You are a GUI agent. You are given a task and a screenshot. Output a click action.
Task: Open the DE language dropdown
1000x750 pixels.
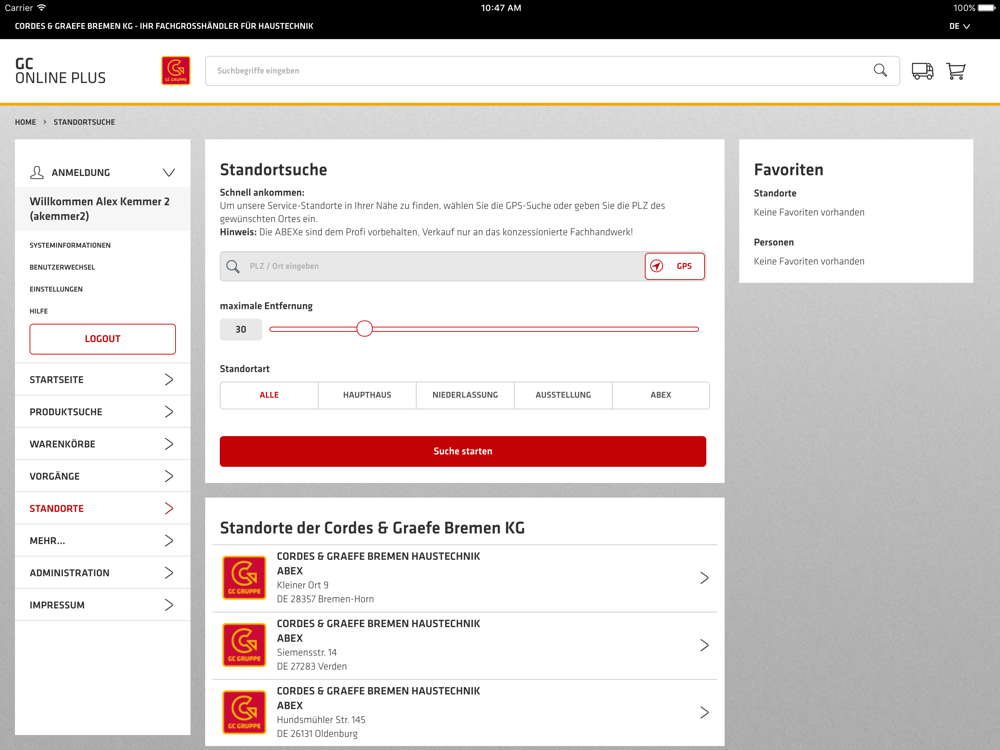click(959, 26)
